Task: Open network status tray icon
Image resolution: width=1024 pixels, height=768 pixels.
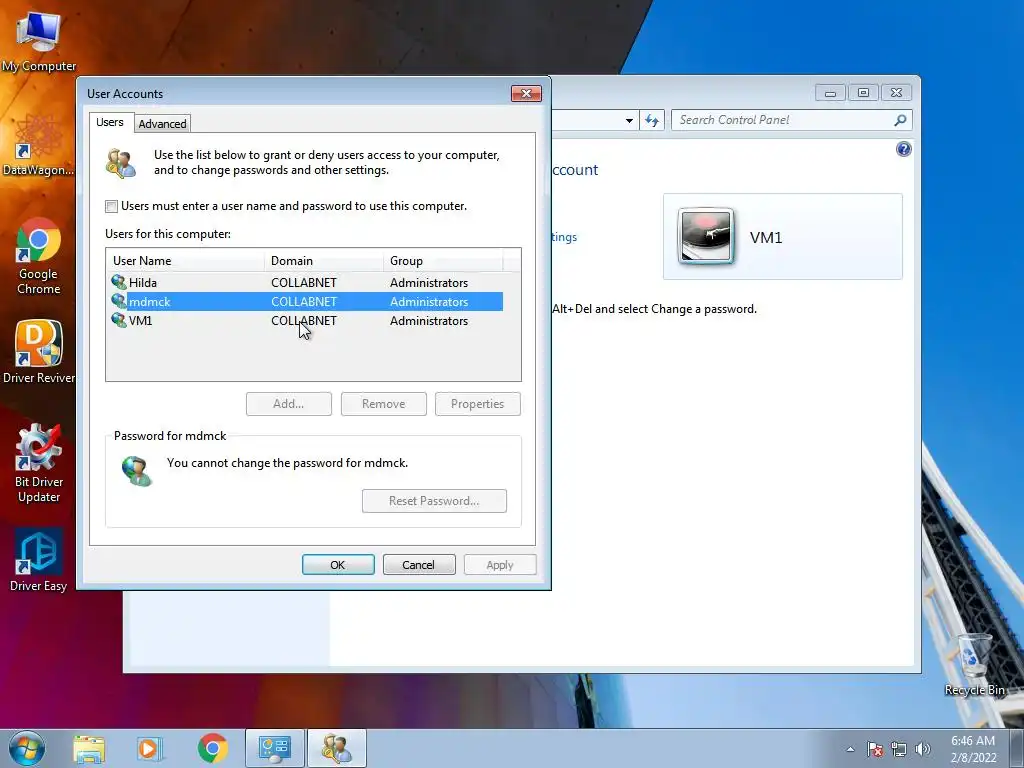Action: (899, 749)
